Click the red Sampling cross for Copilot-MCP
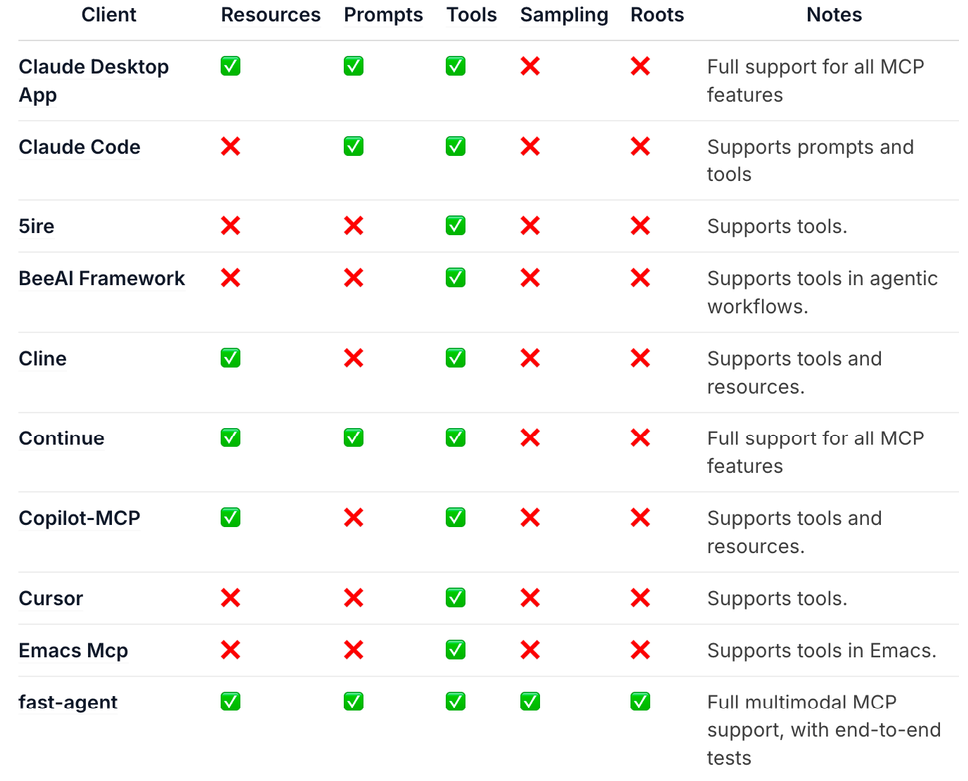The width and height of the screenshot is (968, 781). pos(530,518)
